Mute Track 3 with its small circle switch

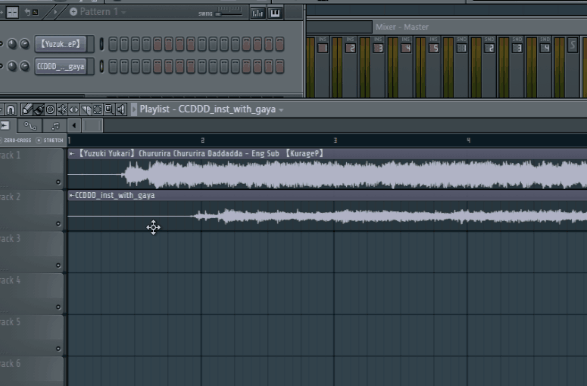[58, 265]
